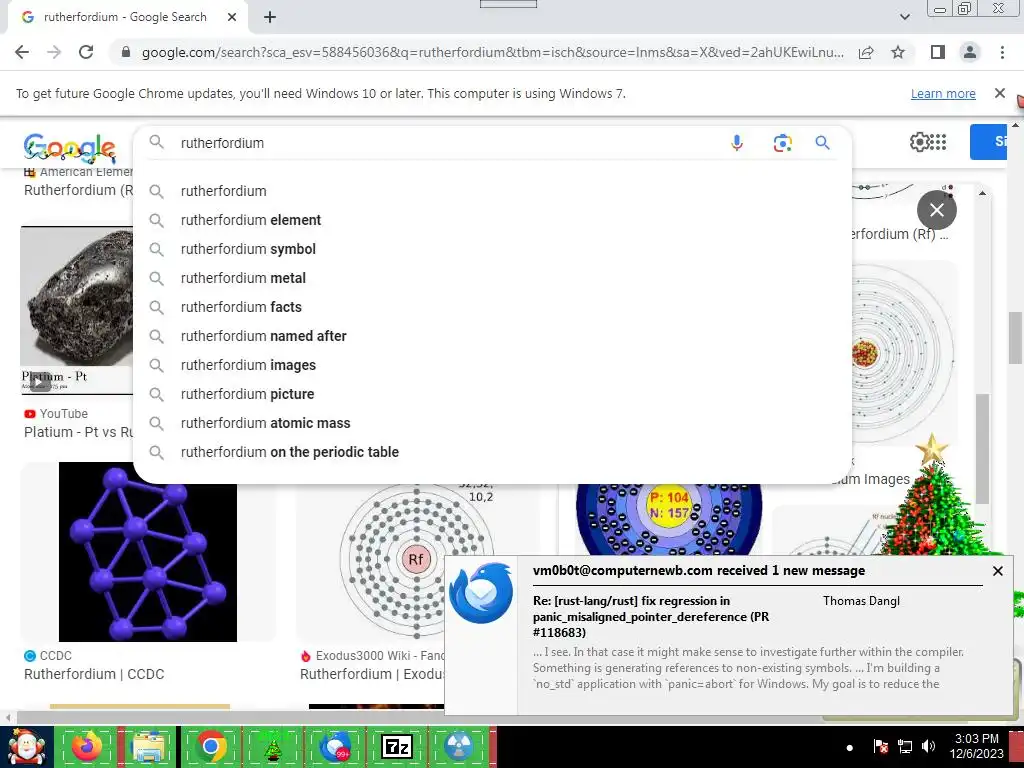Image resolution: width=1024 pixels, height=768 pixels.
Task: Click the side panel scrollbar thumb
Action: 982,449
